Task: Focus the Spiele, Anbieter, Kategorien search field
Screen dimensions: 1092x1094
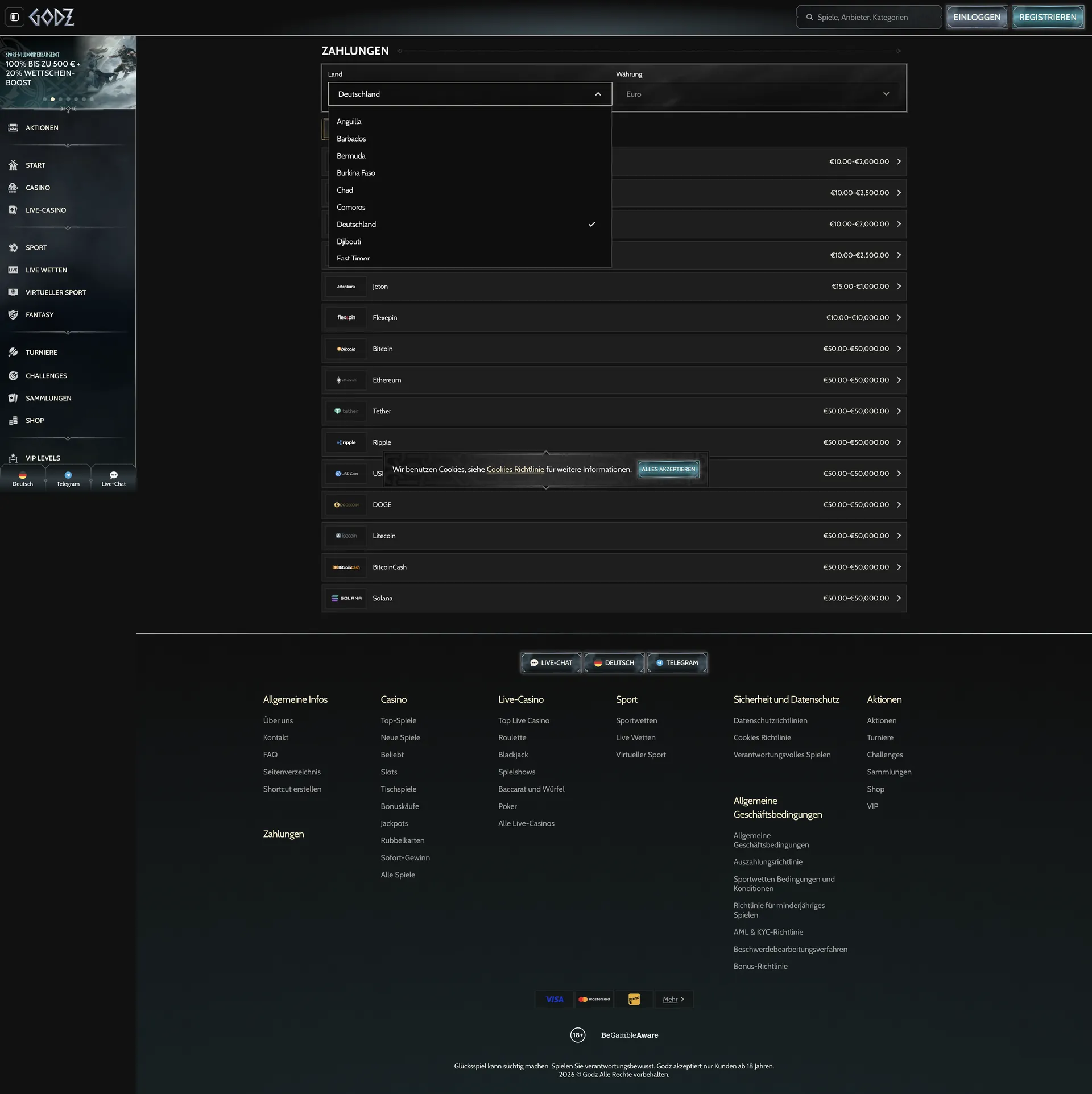Action: point(869,17)
